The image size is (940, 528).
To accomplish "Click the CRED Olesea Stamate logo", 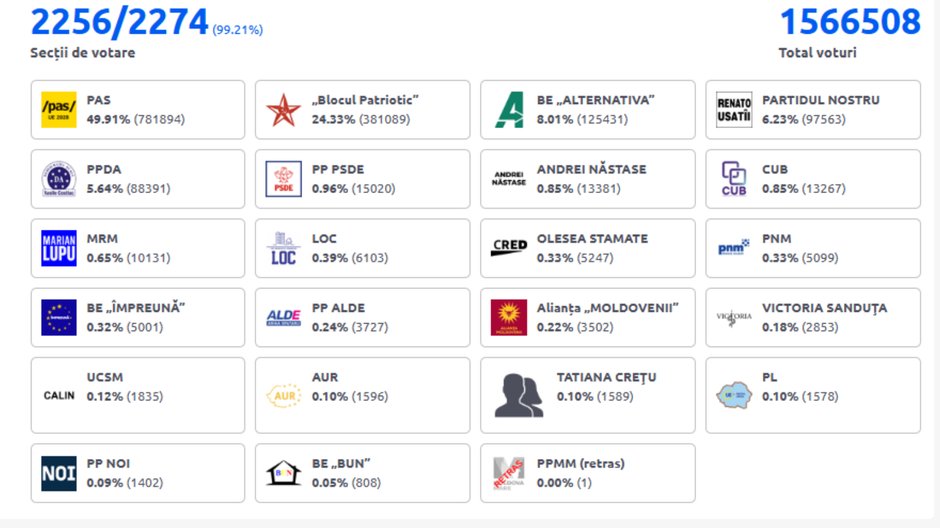I will [x=509, y=248].
